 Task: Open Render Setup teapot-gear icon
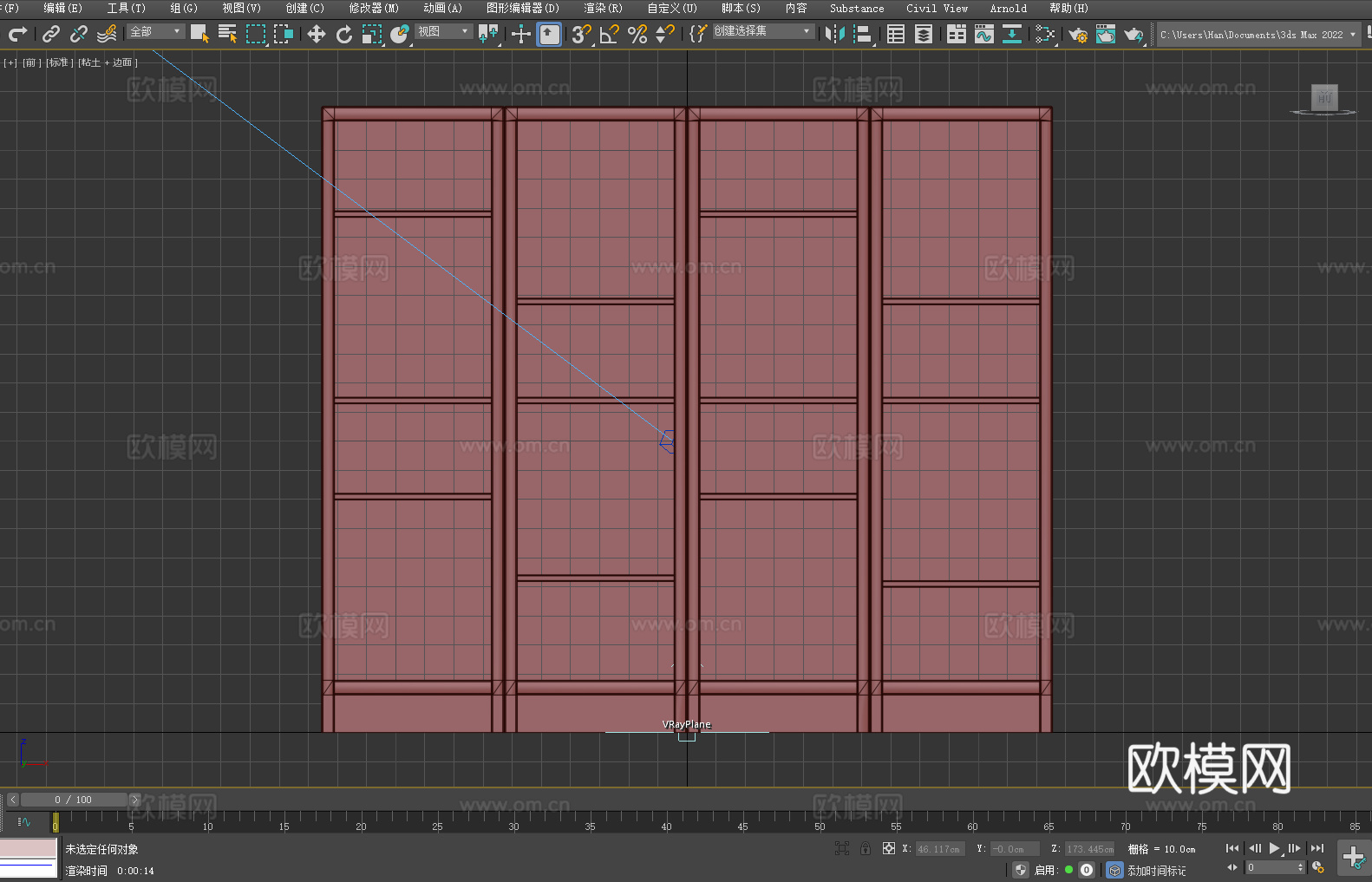coord(1078,34)
